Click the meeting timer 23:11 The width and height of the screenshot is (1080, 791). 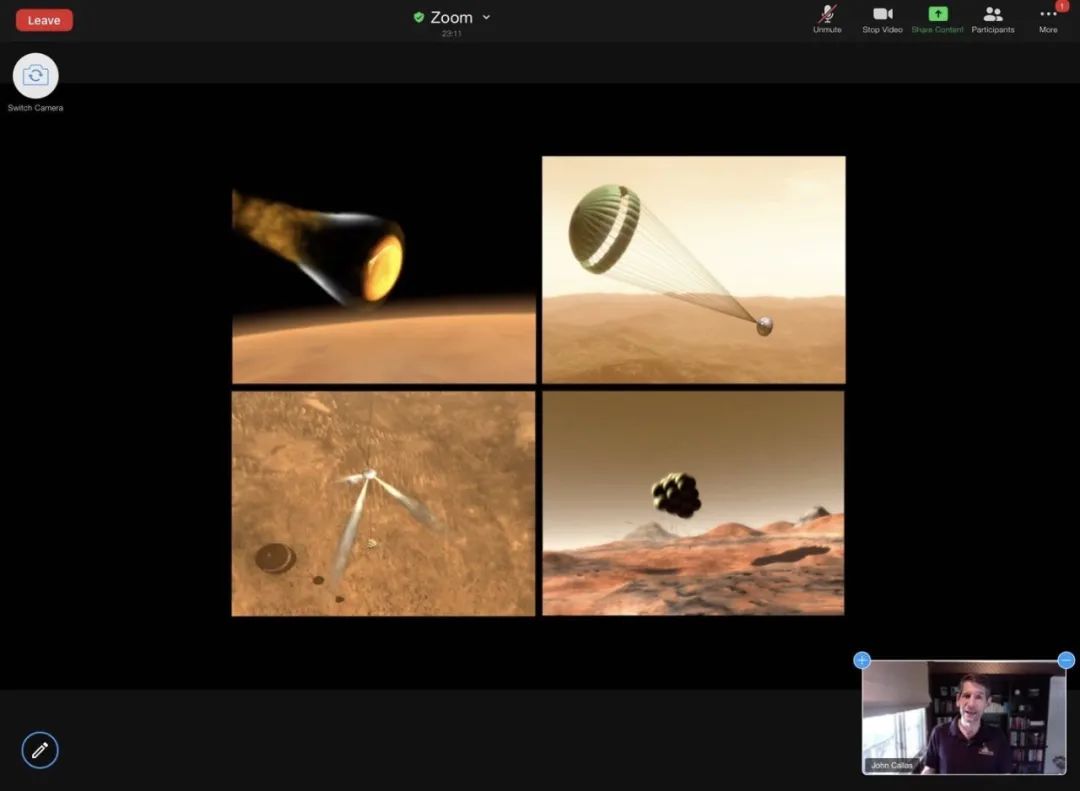pyautogui.click(x=452, y=33)
